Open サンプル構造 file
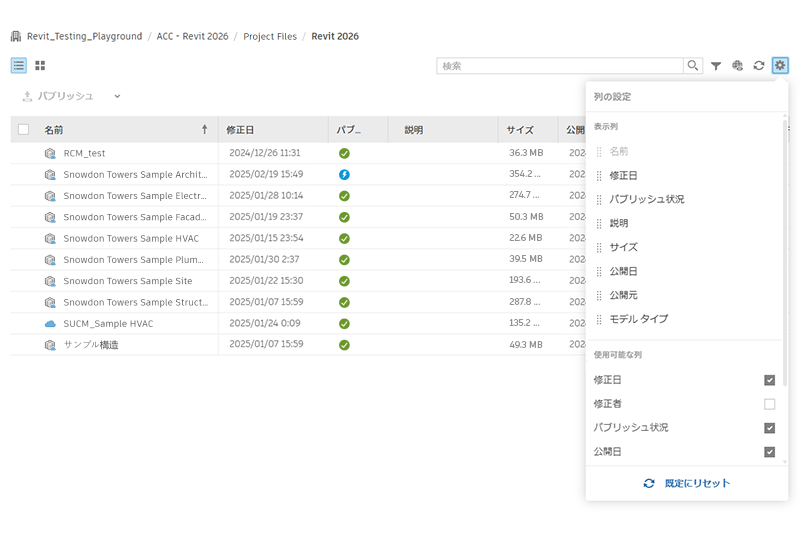The image size is (800, 547). tap(91, 345)
